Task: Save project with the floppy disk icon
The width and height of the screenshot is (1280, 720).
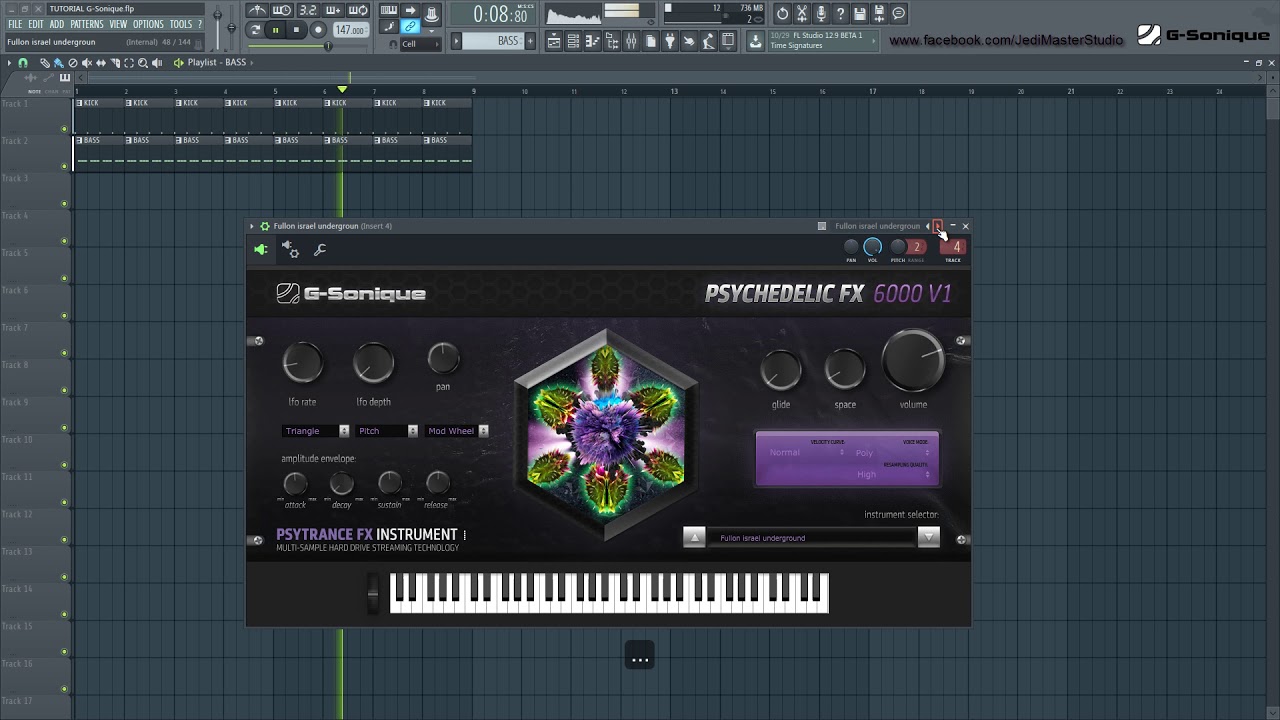Action: [x=860, y=13]
